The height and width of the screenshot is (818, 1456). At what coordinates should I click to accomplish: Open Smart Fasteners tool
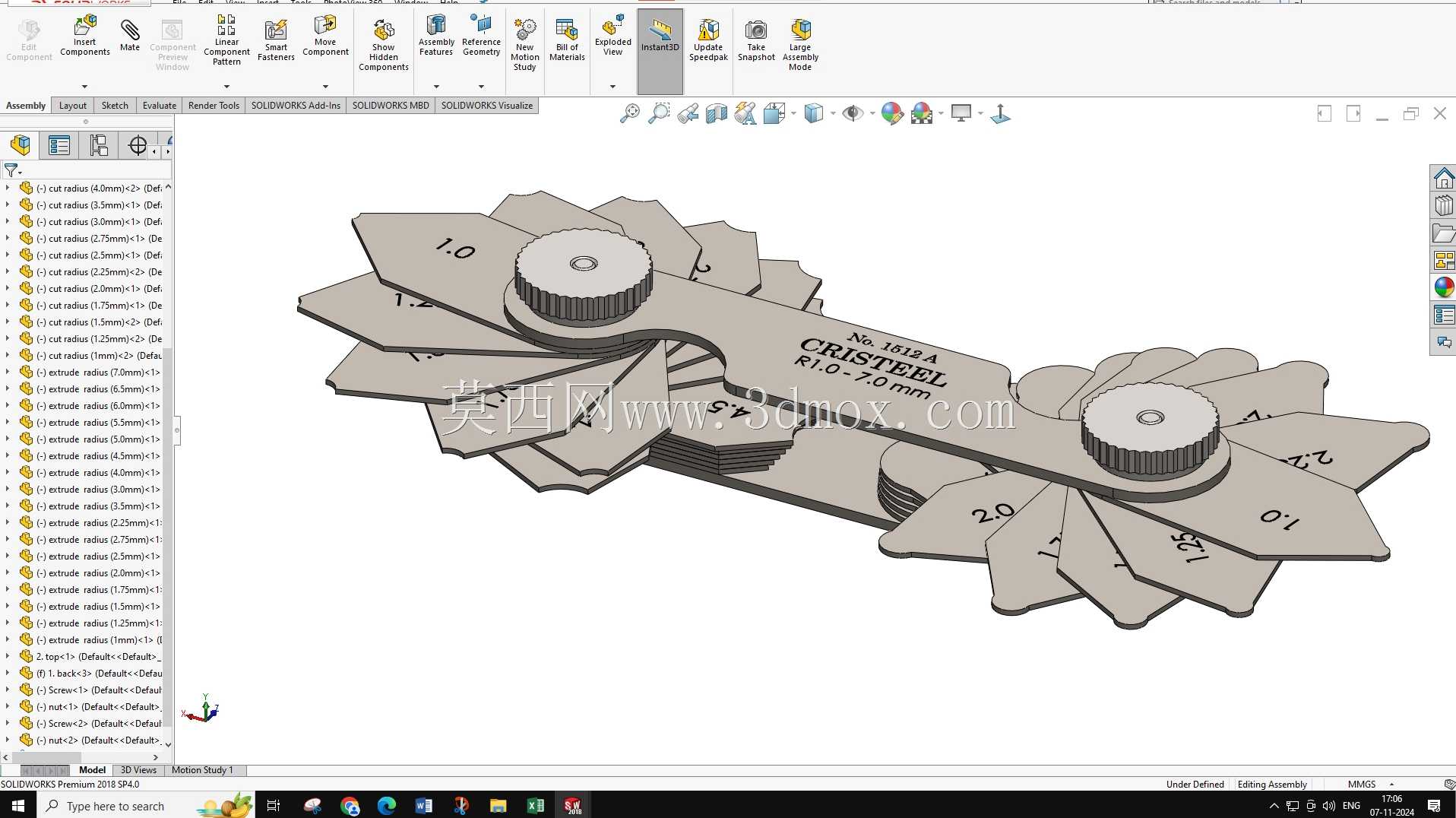click(276, 40)
